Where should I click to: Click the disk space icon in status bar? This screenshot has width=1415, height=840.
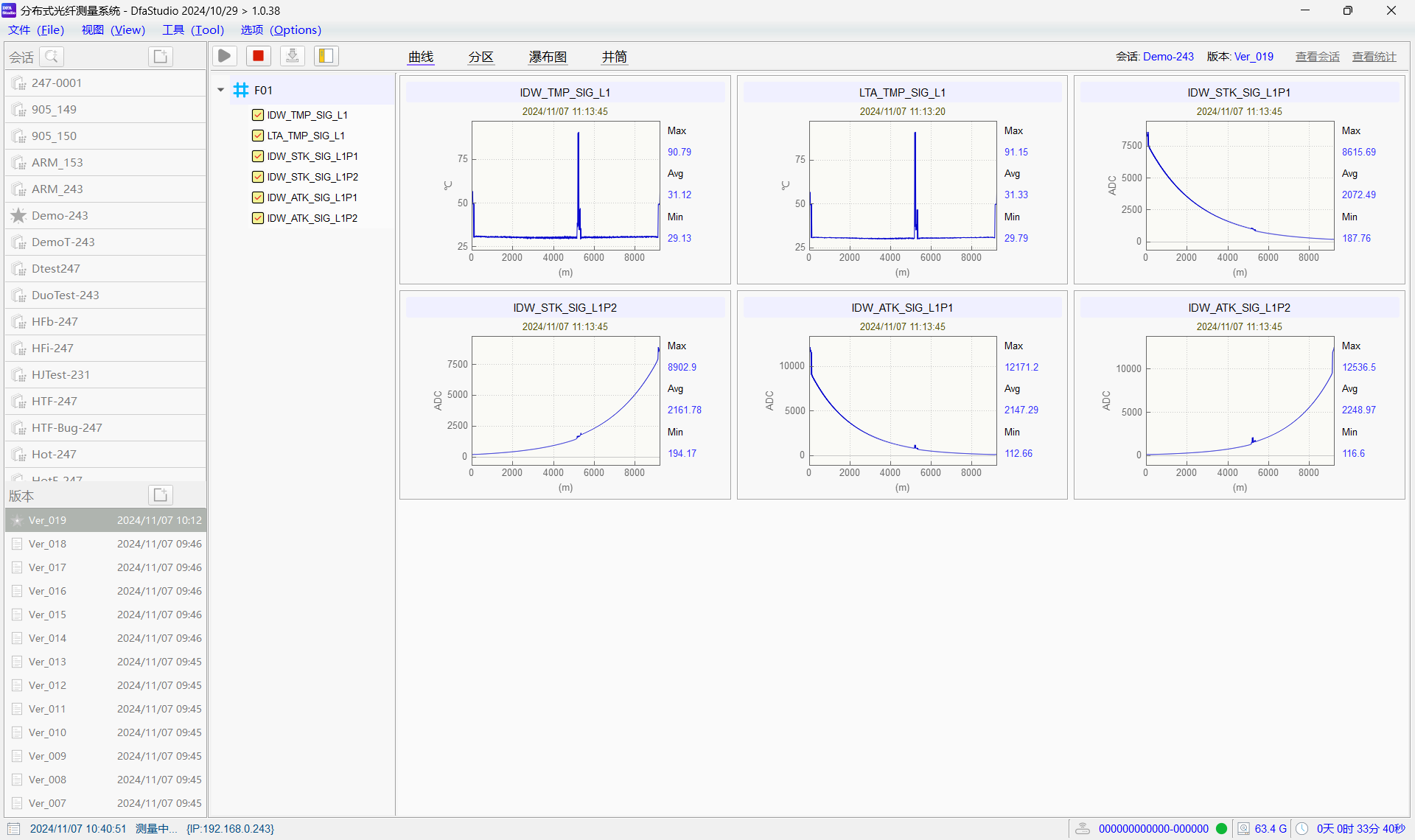pos(1243,829)
